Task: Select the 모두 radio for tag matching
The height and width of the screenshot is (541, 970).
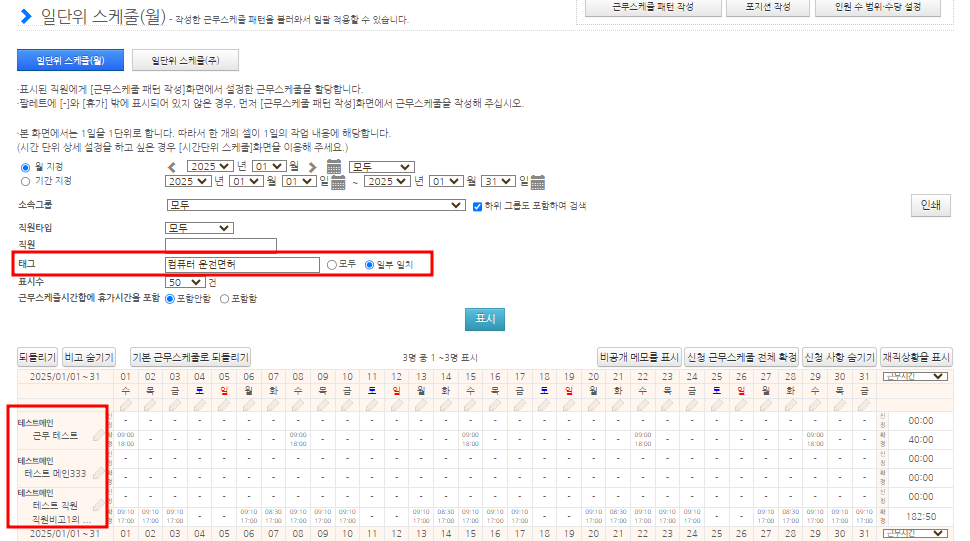Action: point(332,265)
